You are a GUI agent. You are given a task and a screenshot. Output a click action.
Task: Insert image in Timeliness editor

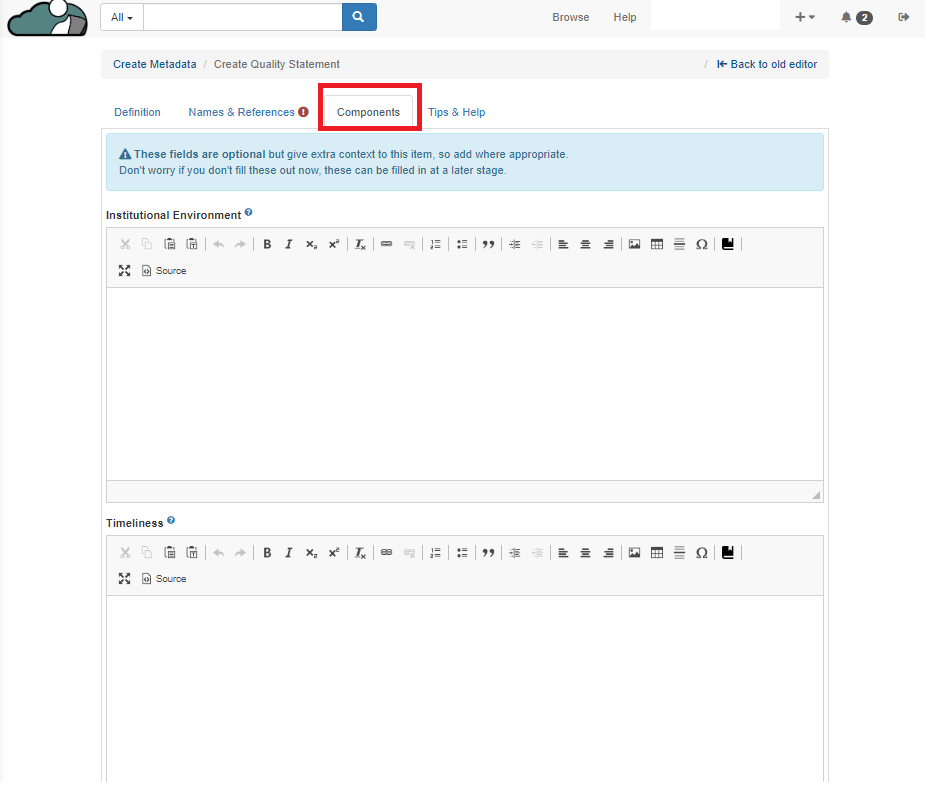[x=634, y=552]
